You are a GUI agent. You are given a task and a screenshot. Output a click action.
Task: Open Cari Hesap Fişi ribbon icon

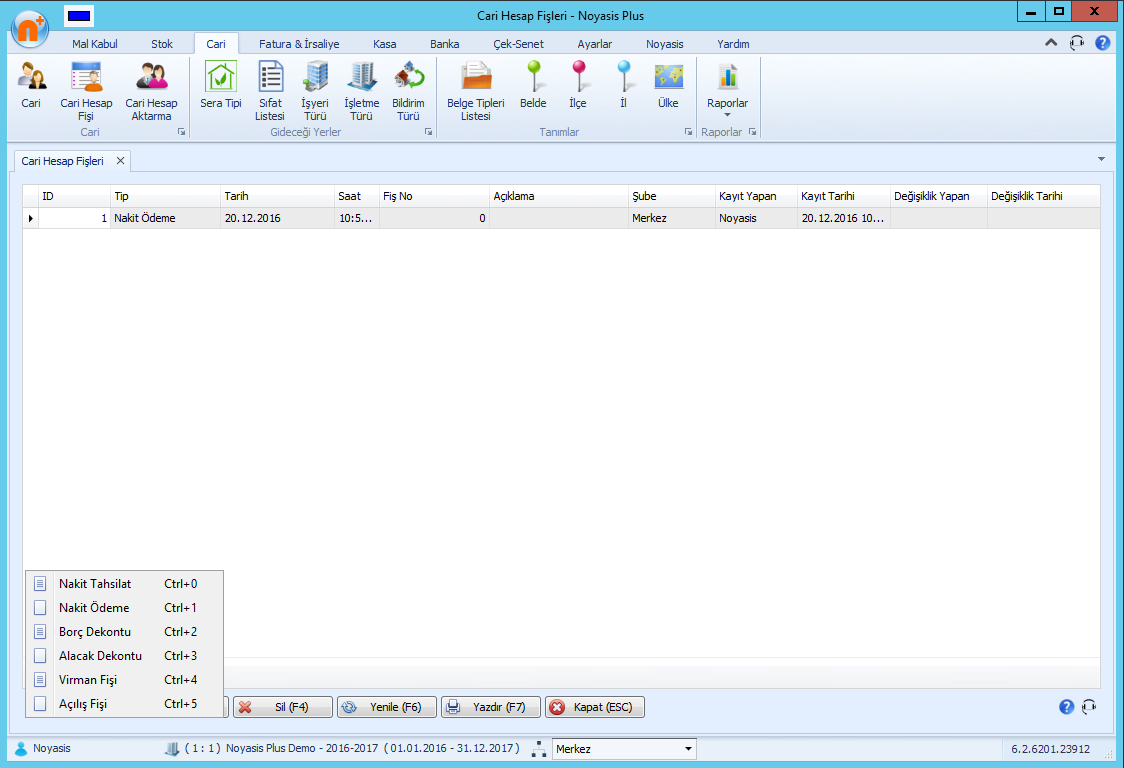(86, 91)
